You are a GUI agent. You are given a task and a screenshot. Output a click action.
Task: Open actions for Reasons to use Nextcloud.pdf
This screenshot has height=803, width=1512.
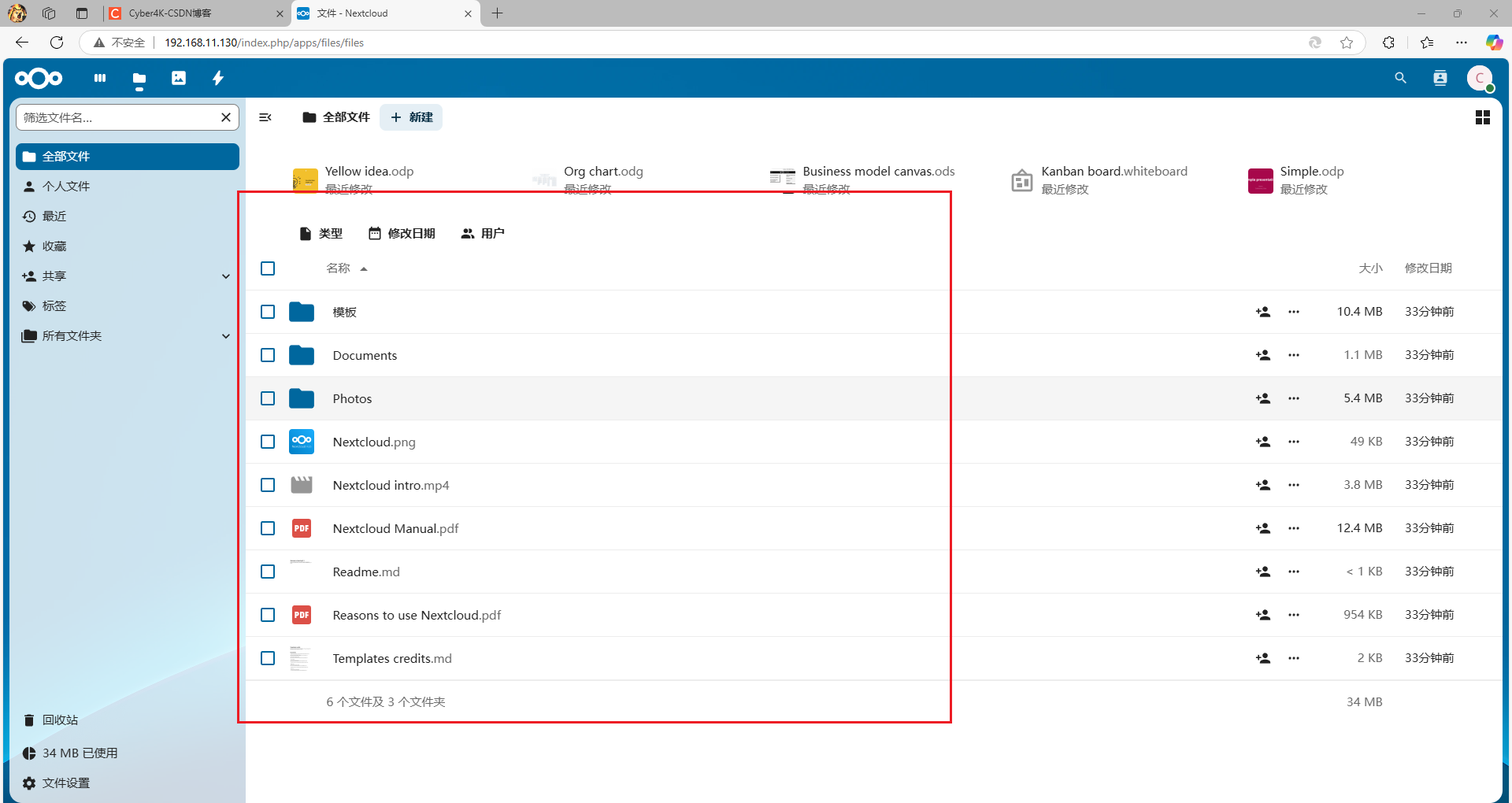(1294, 615)
